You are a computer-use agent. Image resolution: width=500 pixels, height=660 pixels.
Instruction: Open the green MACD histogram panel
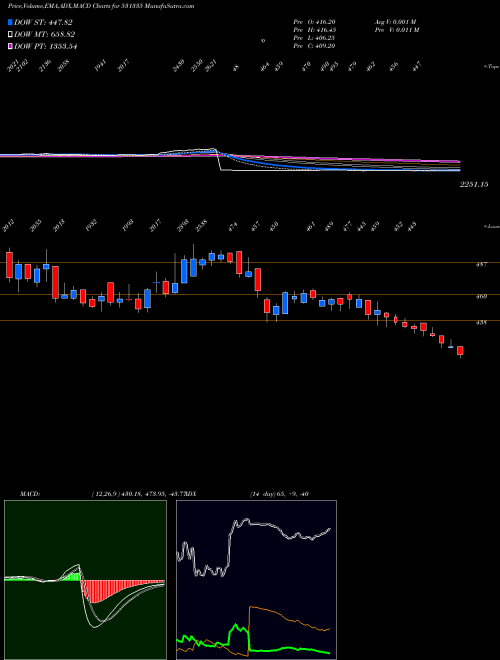pos(85,580)
